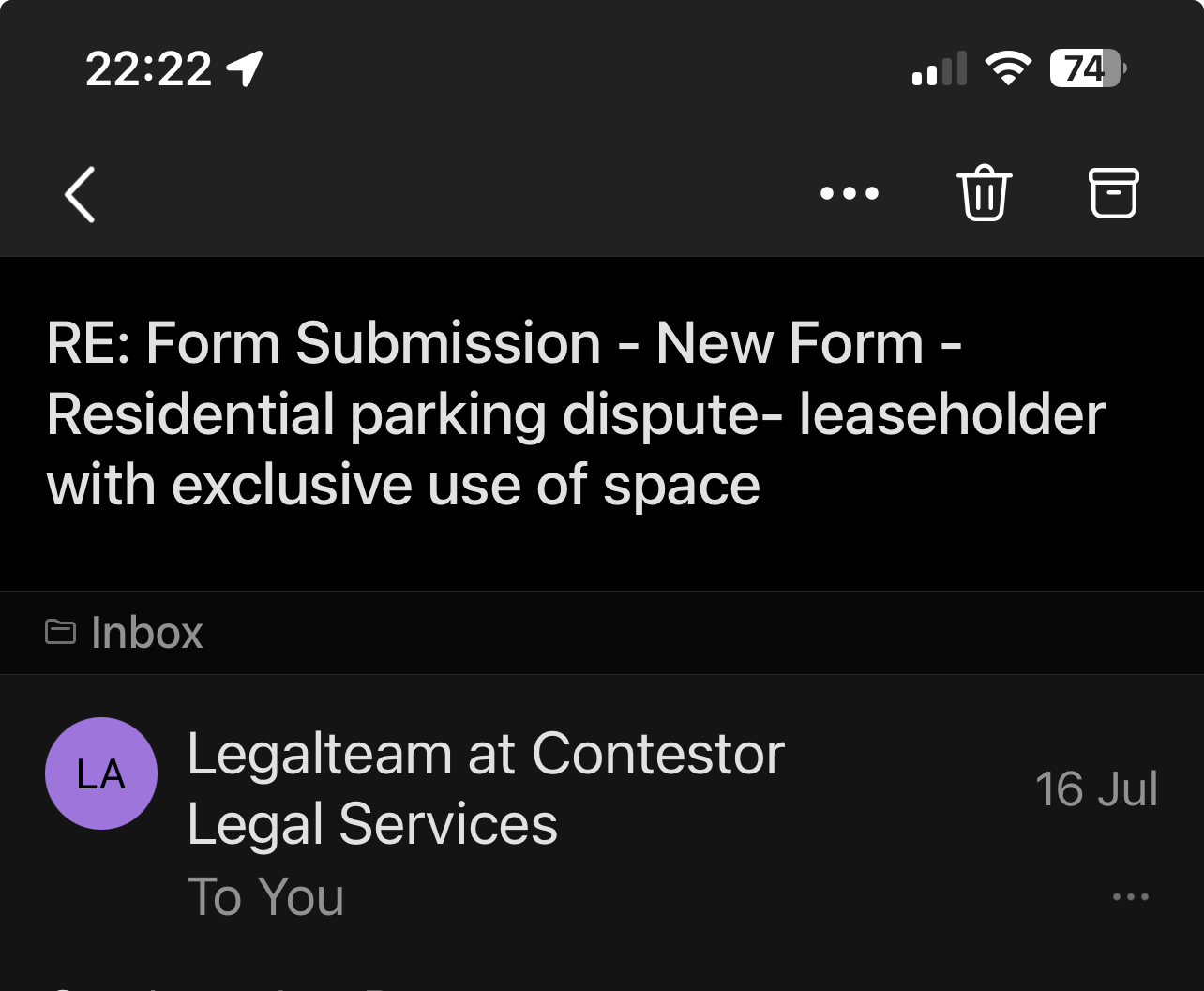Go back using the left chevron
This screenshot has width=1204, height=991.
tap(80, 194)
